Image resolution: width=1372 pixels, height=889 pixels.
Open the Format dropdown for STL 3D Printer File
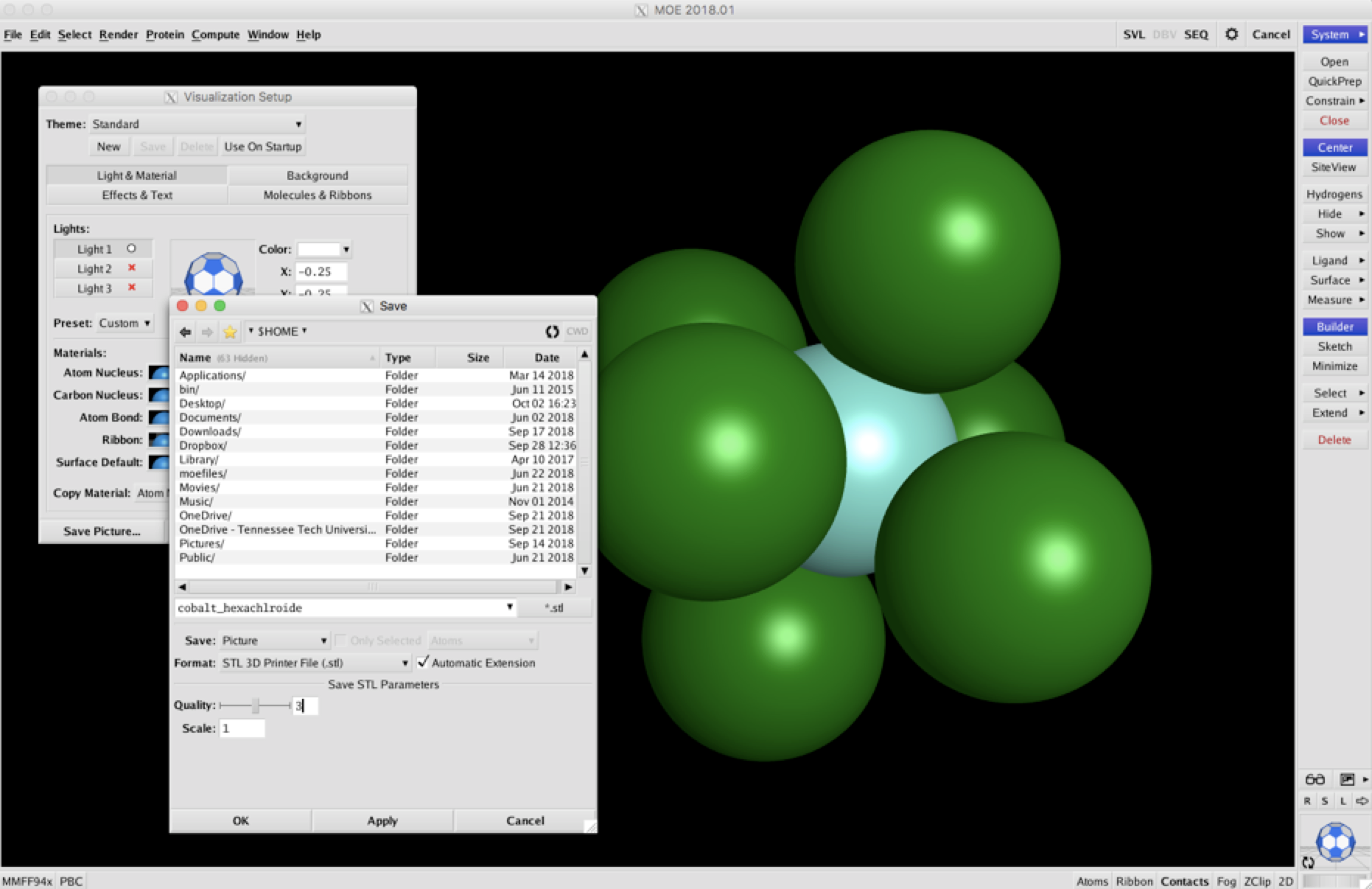click(315, 663)
